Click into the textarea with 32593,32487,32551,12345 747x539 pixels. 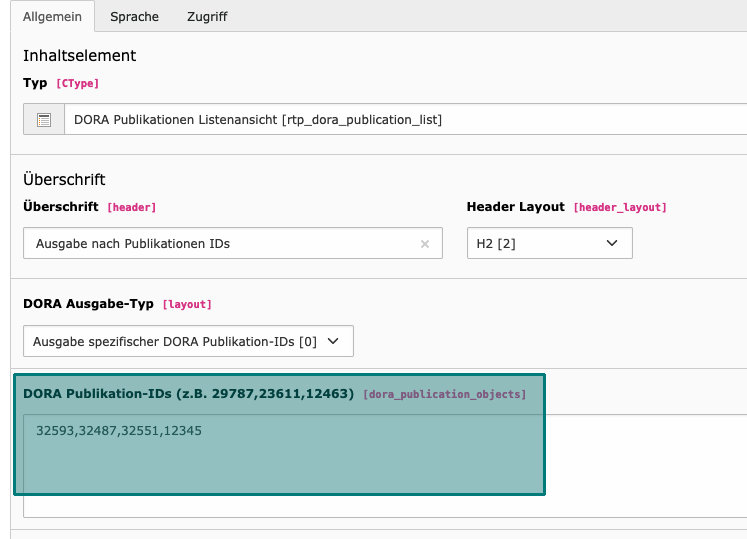(x=385, y=466)
